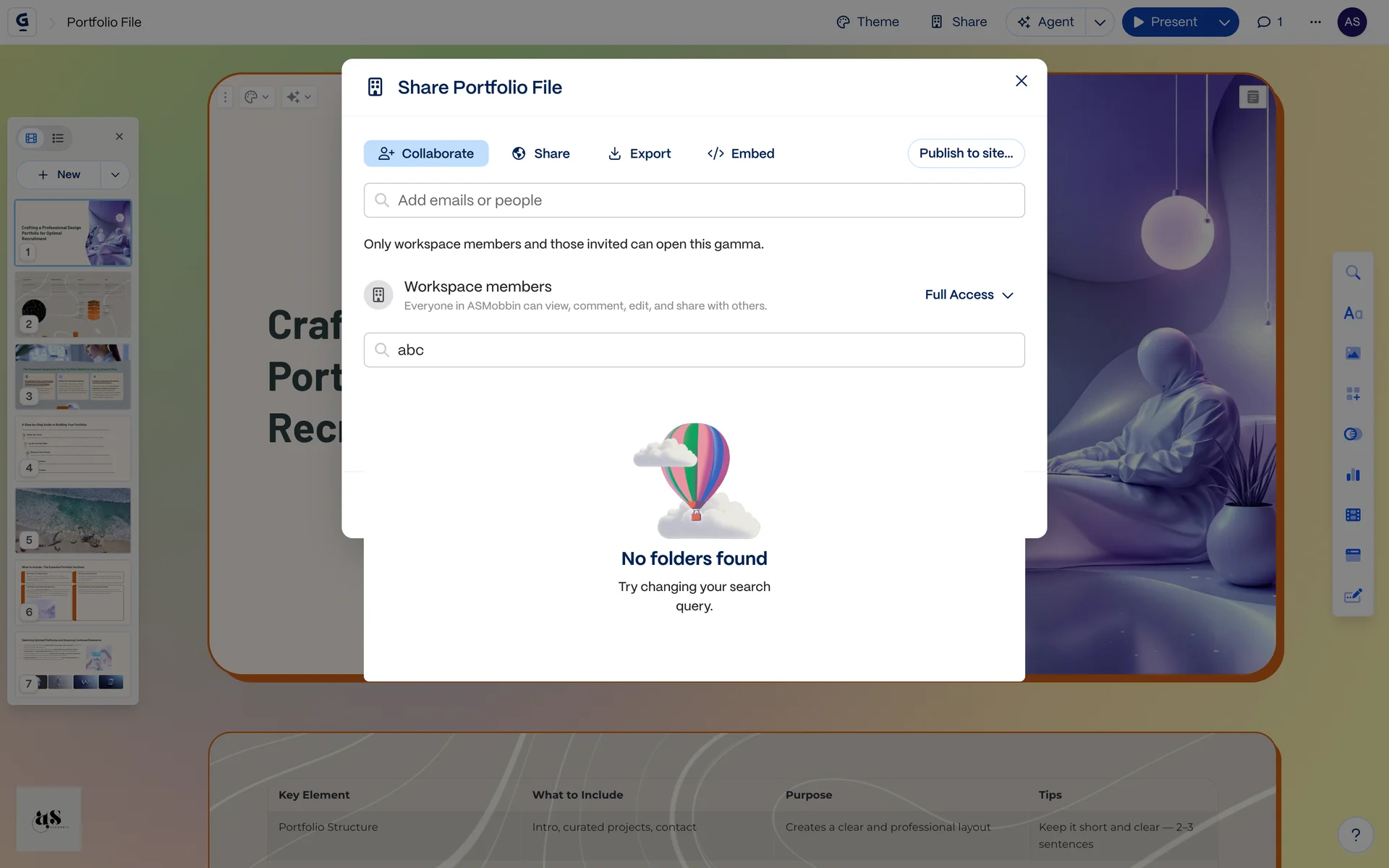Screen dimensions: 1389x868
Task: Open the video/film strip icon in sidebar
Action: (x=1353, y=515)
